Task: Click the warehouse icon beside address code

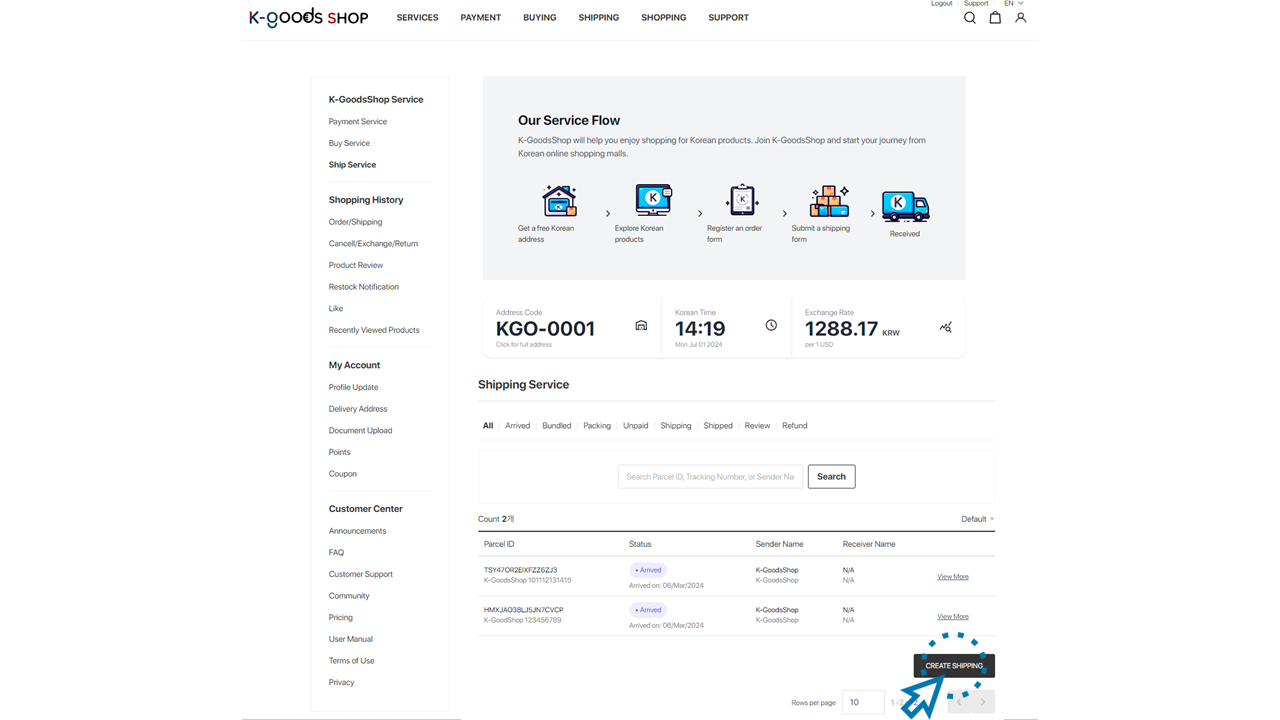Action: click(641, 326)
